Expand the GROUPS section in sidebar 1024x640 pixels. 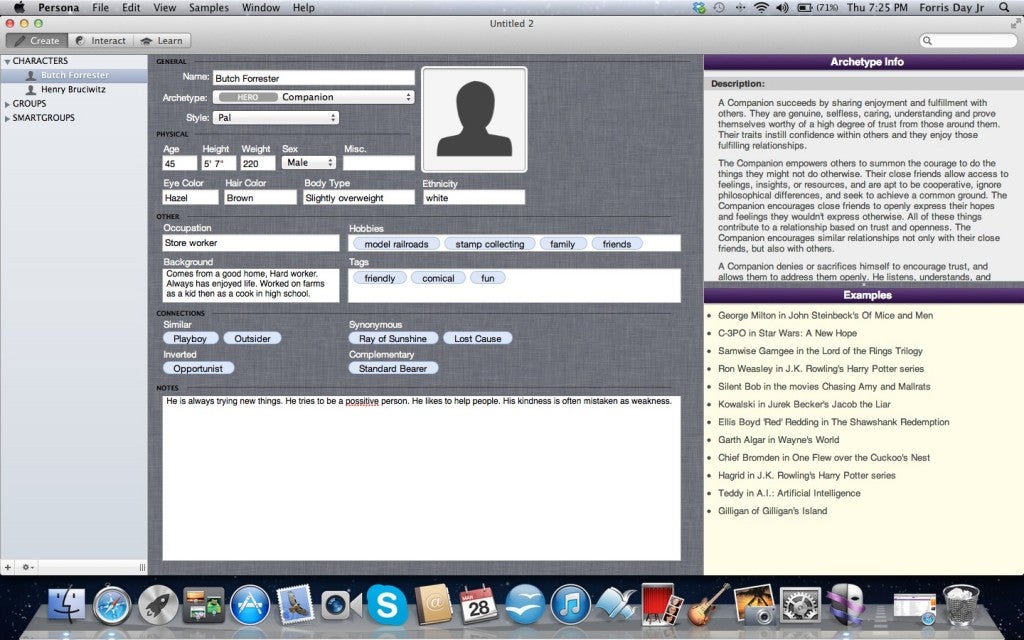(x=7, y=104)
